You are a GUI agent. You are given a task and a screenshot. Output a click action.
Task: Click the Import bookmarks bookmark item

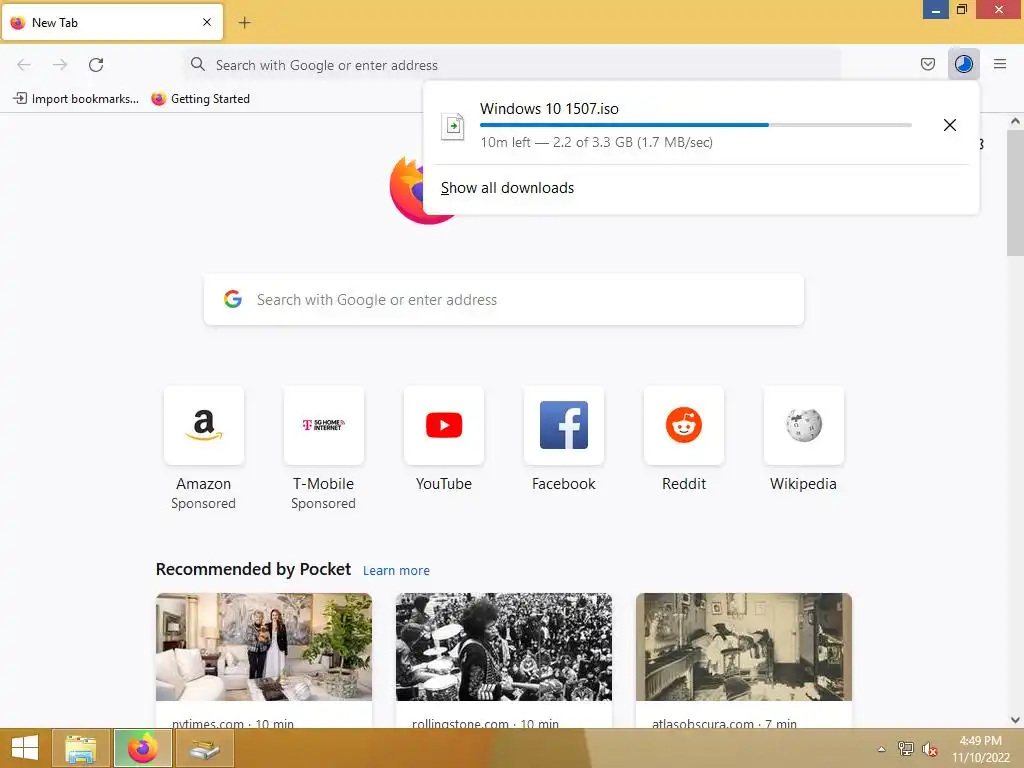click(x=76, y=99)
